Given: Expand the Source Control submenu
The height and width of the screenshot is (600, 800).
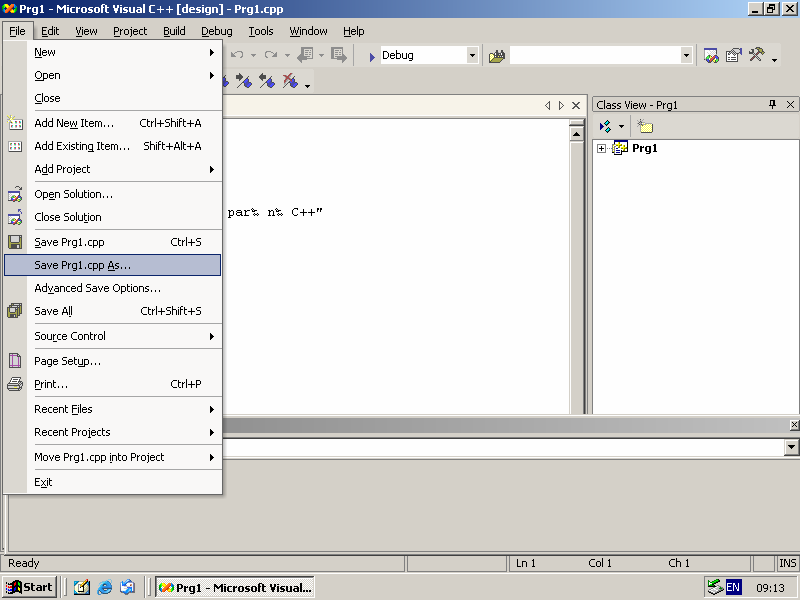Looking at the screenshot, I should [x=113, y=336].
